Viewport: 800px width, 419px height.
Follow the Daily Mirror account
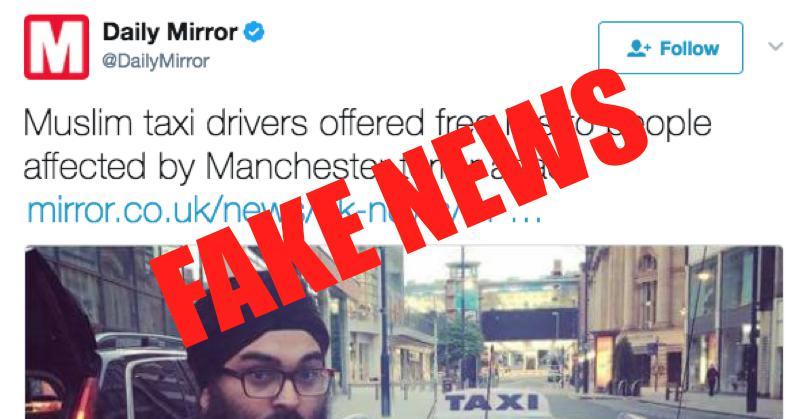[x=670, y=47]
